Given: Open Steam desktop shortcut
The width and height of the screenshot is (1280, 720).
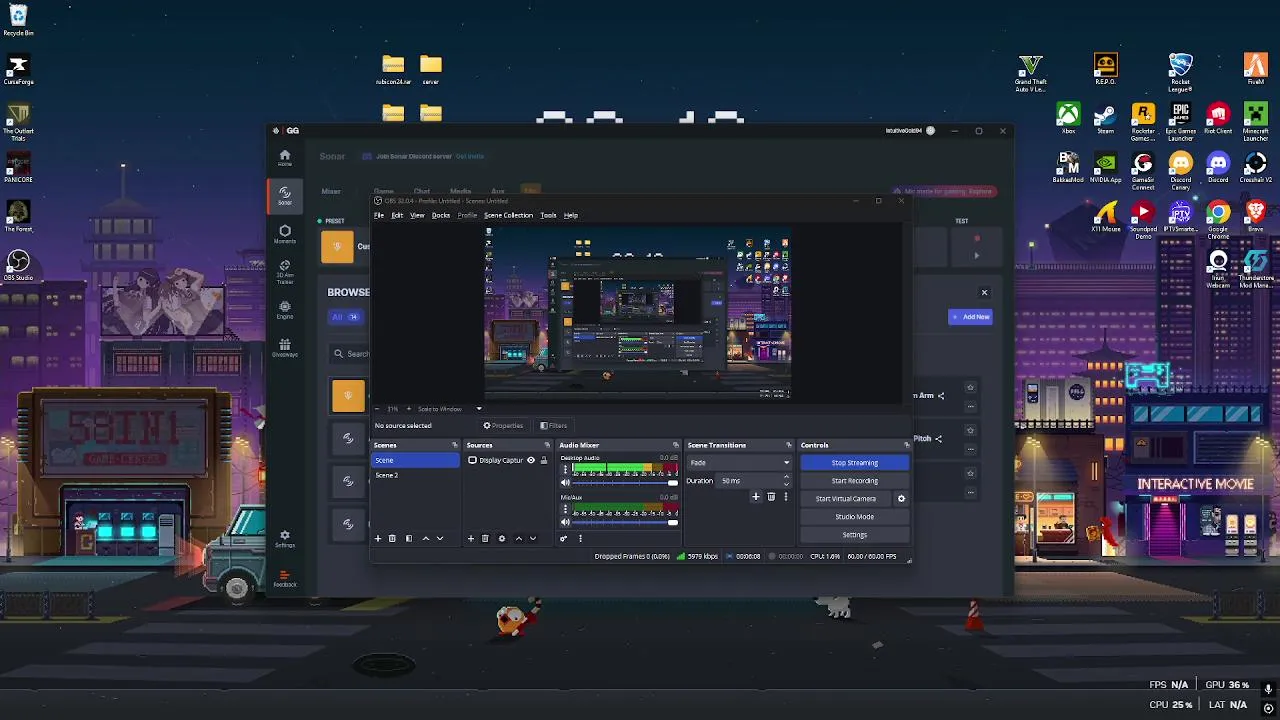Looking at the screenshot, I should pyautogui.click(x=1105, y=119).
